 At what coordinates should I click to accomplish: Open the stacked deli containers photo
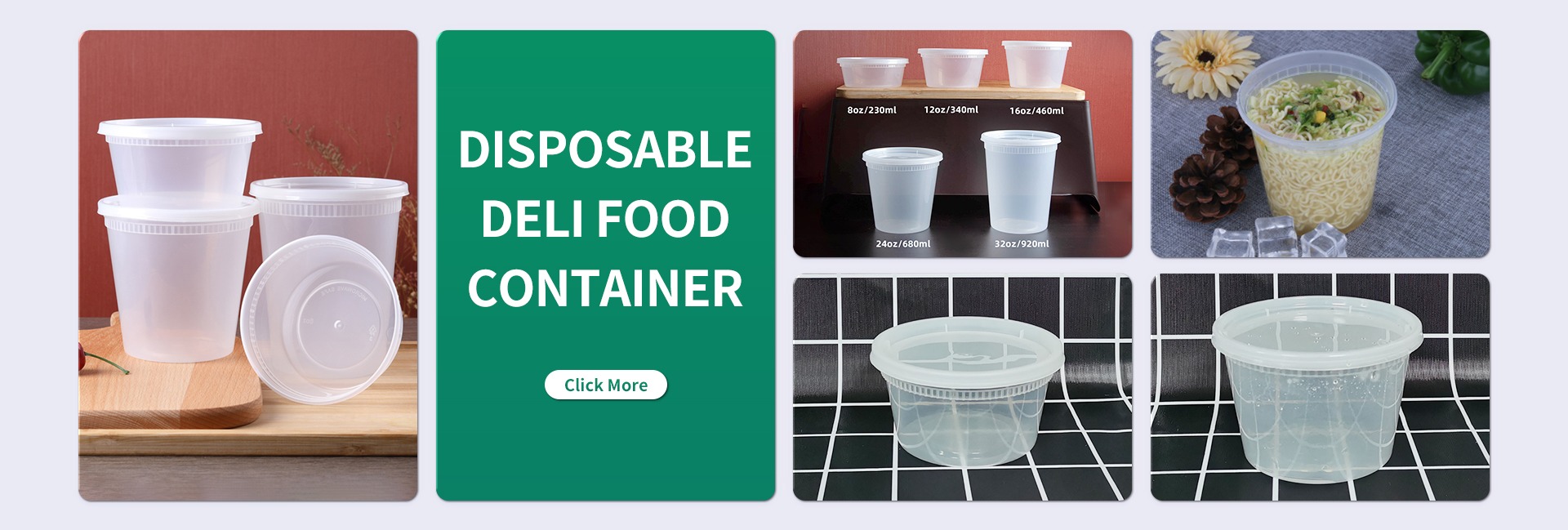(x=248, y=265)
